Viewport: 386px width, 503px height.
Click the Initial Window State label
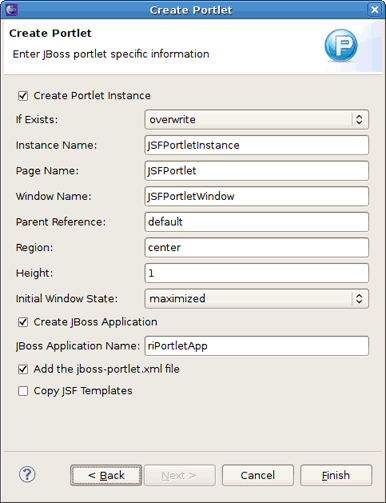click(67, 299)
